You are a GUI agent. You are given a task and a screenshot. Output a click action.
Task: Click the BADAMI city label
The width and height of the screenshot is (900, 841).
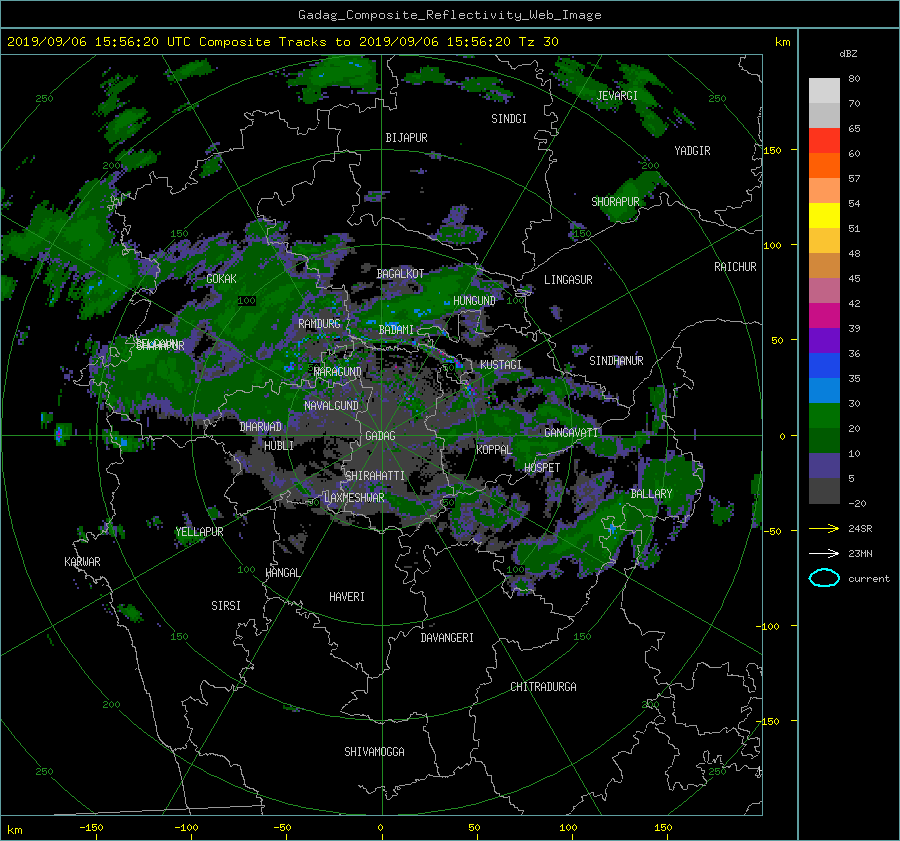click(x=396, y=330)
